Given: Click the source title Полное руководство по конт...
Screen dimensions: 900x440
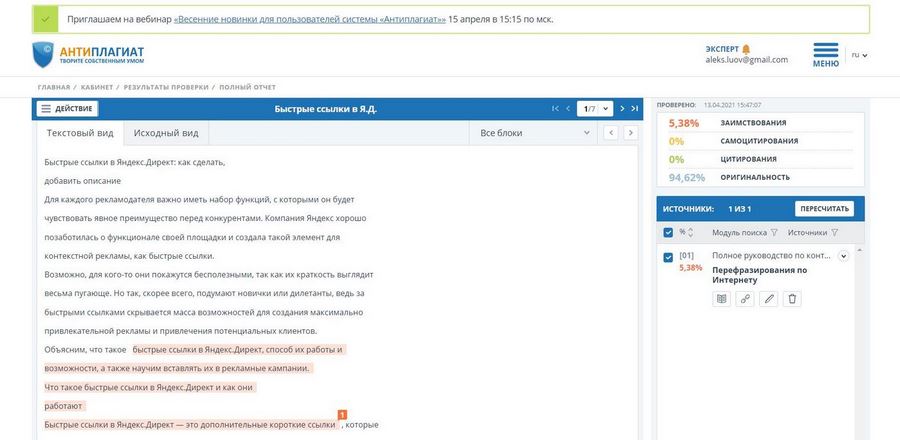Looking at the screenshot, I should point(771,255).
